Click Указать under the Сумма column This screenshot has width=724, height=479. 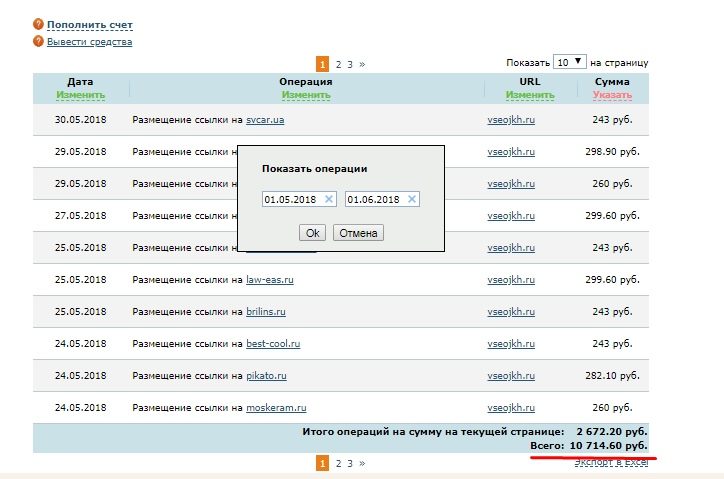point(612,95)
